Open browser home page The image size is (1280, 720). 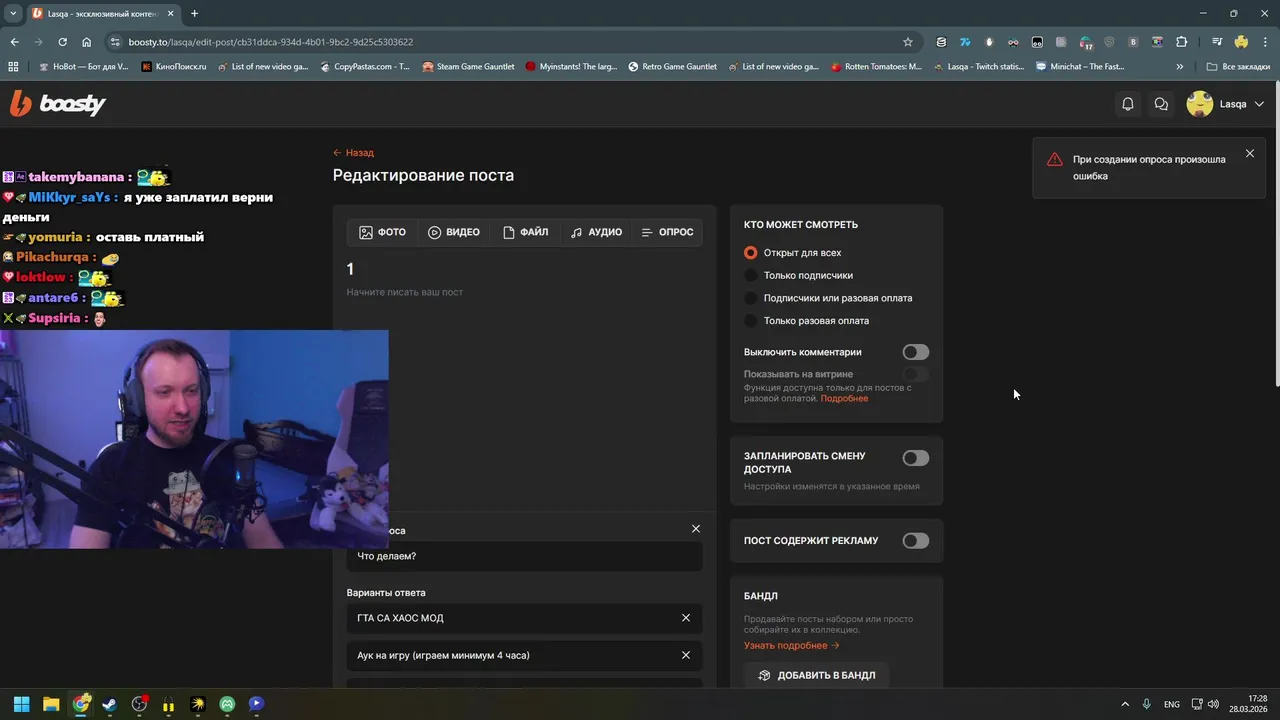tap(87, 42)
